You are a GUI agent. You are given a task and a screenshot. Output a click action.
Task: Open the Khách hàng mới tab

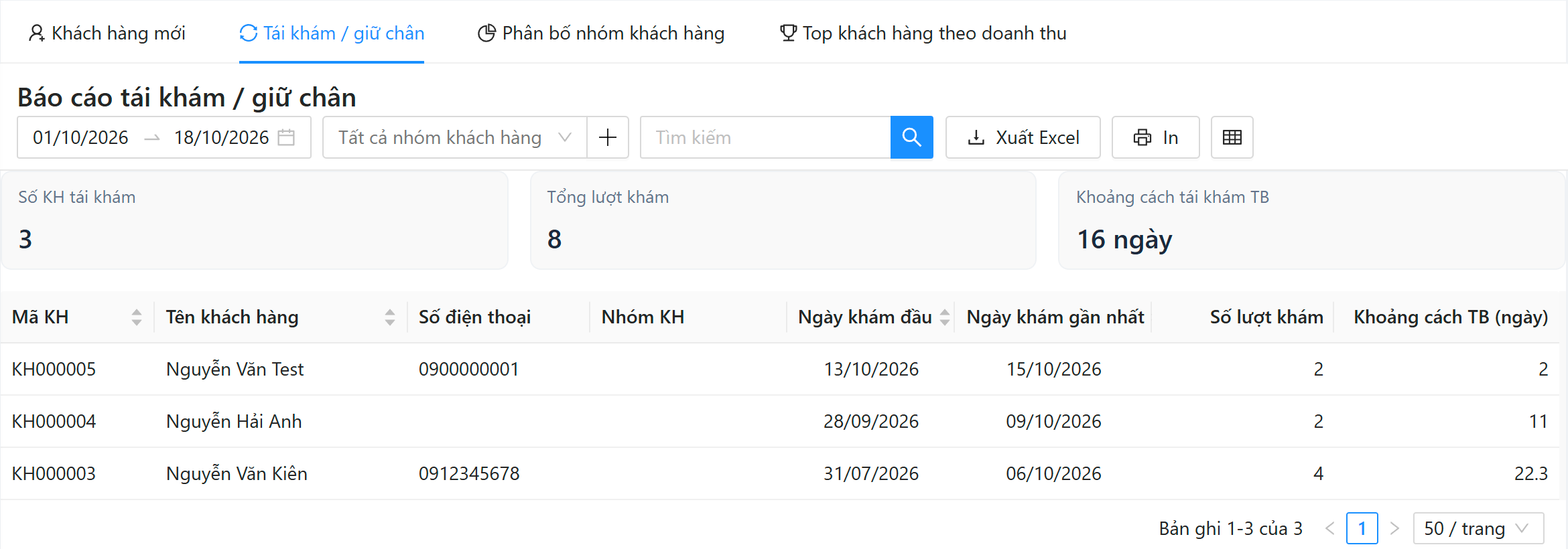(107, 33)
